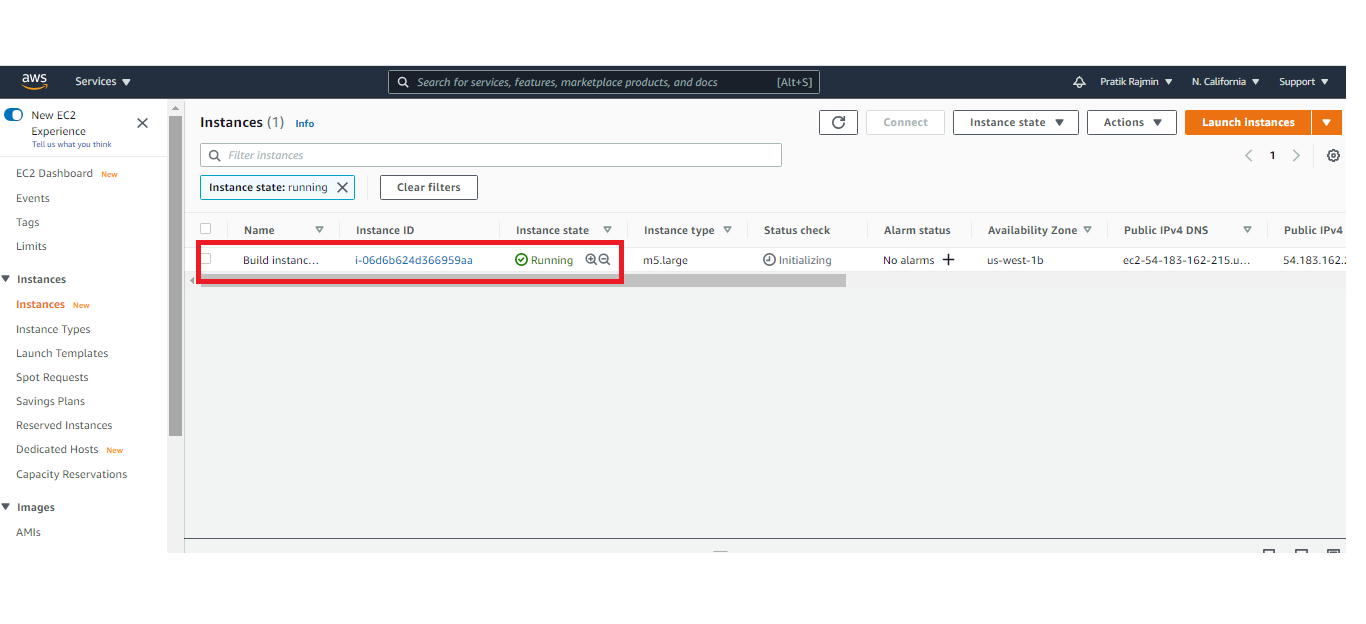1366x624 pixels.
Task: Open the Pratik Rajmin account menu
Action: tap(1136, 82)
